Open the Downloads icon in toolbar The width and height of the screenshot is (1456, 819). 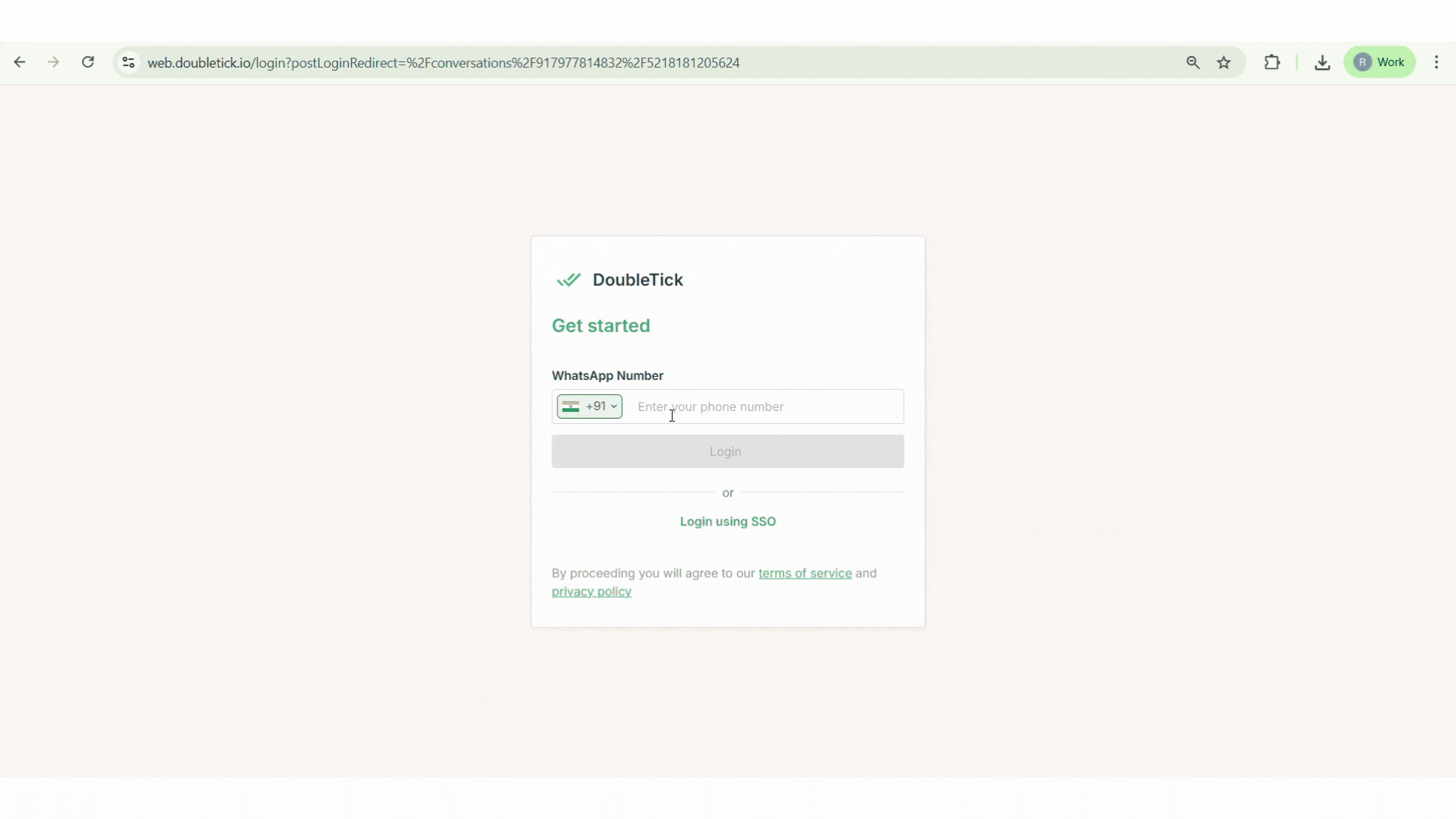point(1323,62)
